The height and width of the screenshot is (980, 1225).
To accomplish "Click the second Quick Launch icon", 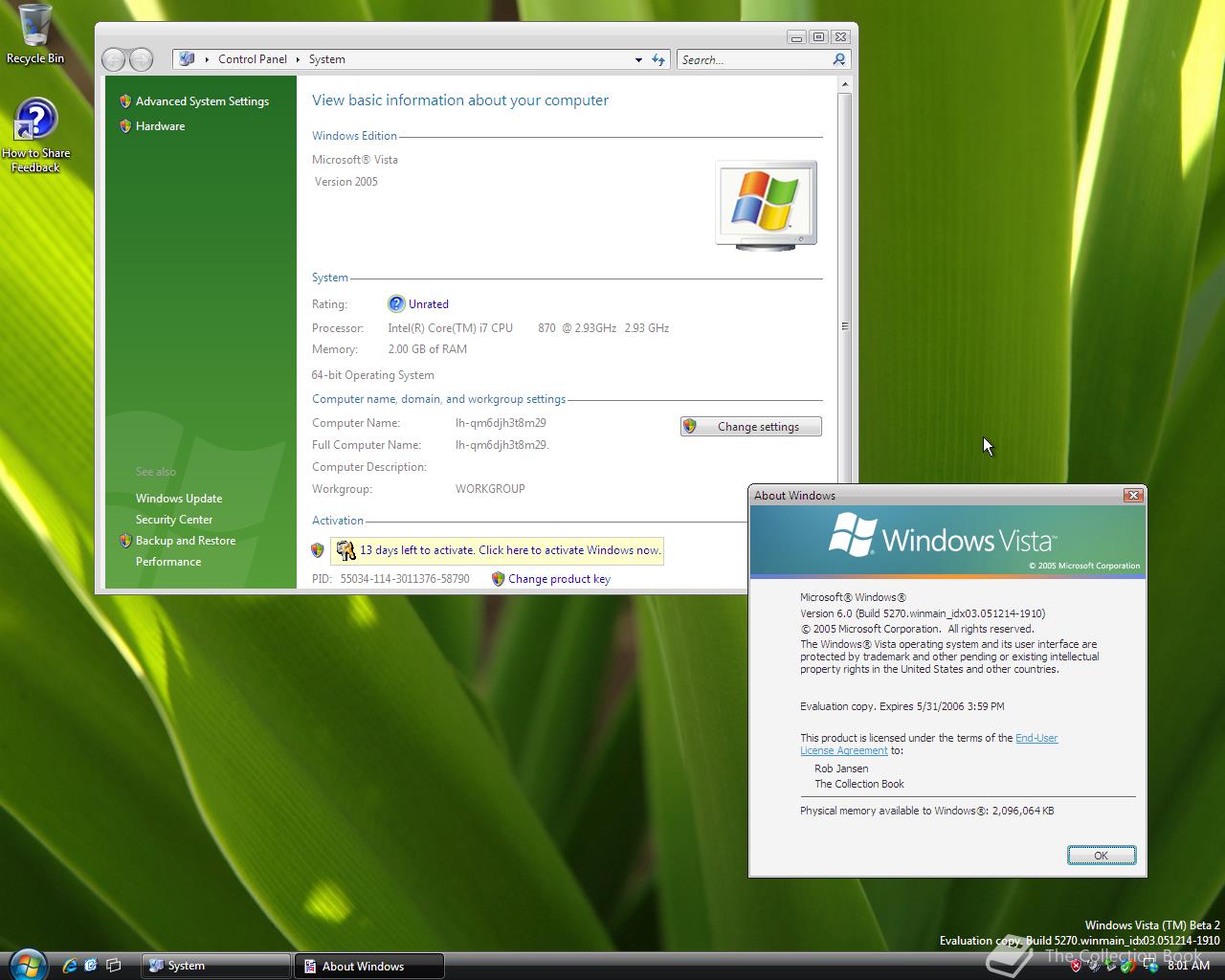I will (91, 966).
